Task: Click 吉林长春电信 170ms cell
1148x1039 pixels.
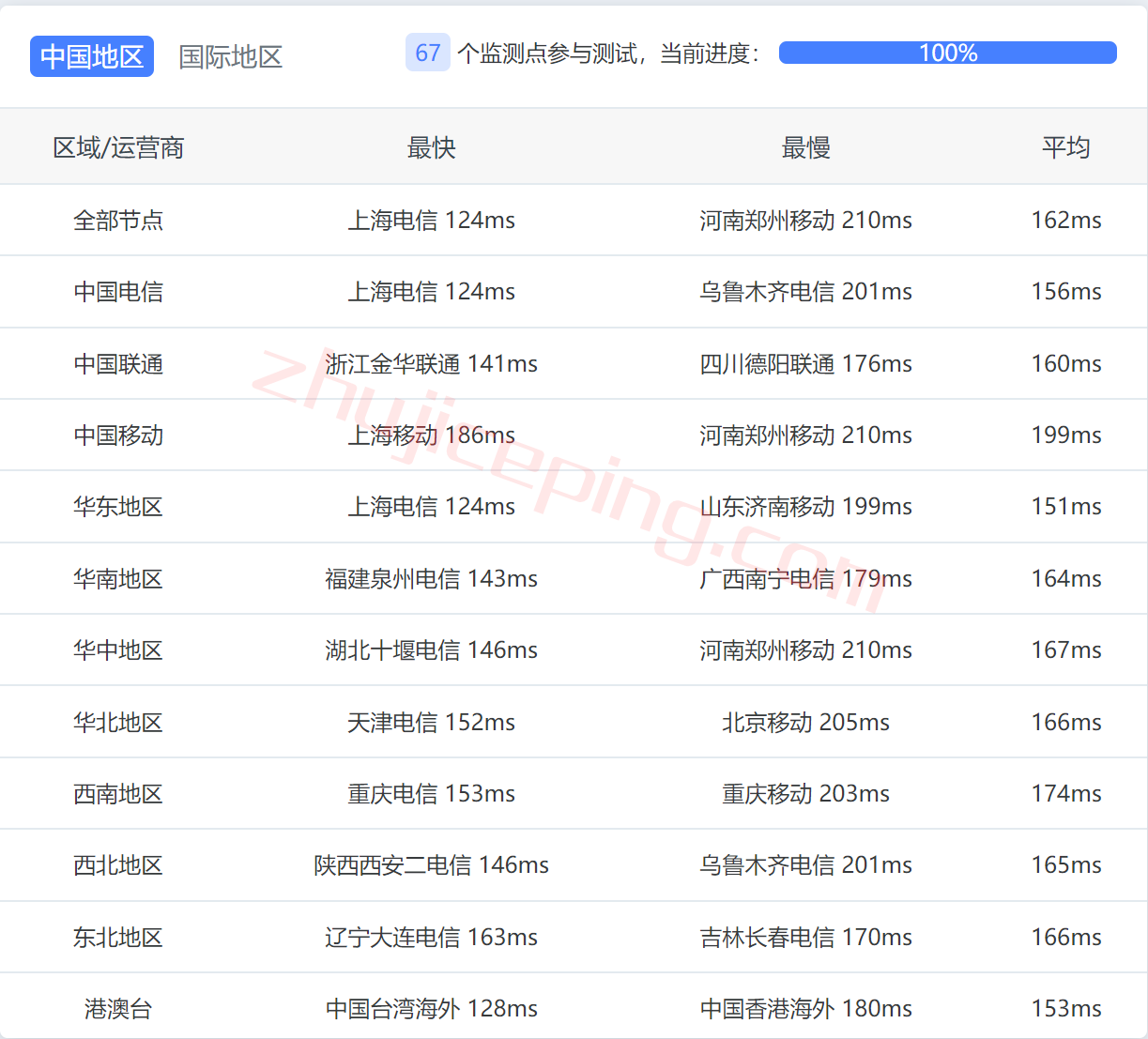Action: [x=805, y=938]
